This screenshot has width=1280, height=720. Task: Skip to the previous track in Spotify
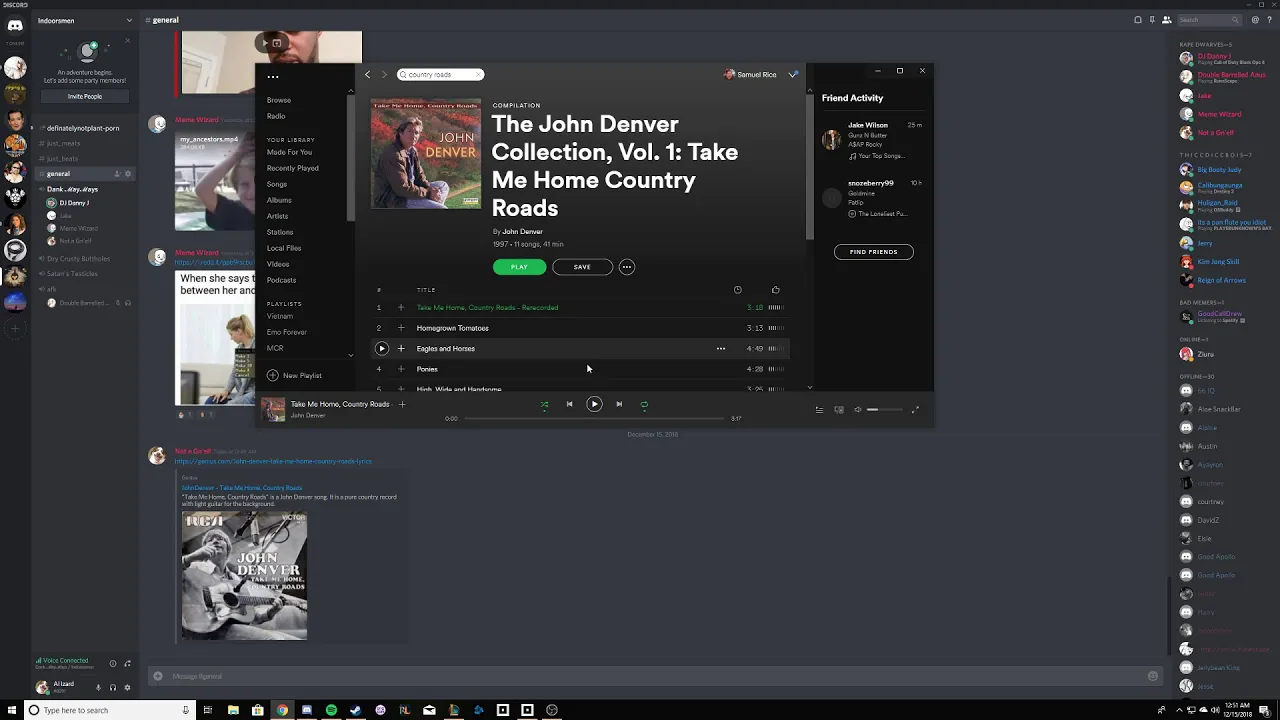(569, 404)
